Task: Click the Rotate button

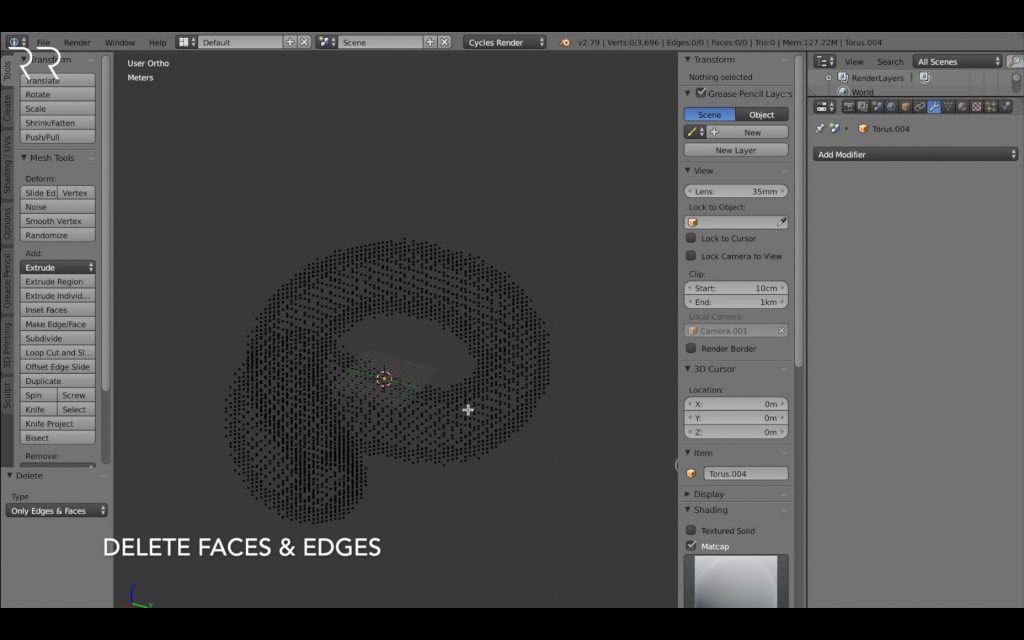Action: click(x=57, y=95)
